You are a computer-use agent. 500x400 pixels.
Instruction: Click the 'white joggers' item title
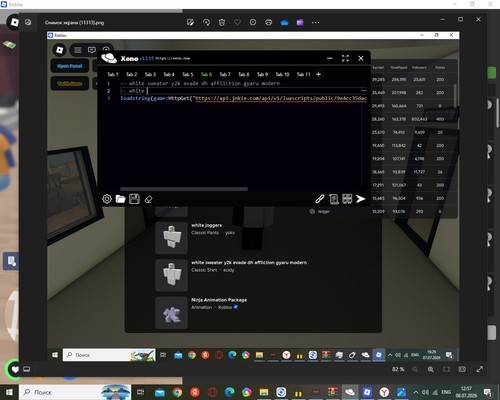point(206,225)
